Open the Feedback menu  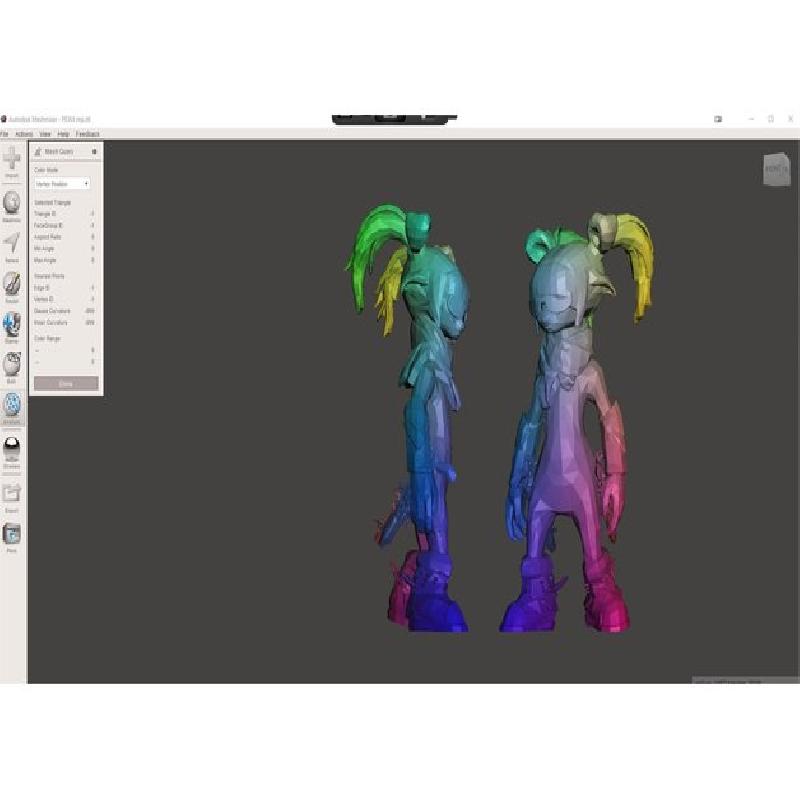pos(87,133)
